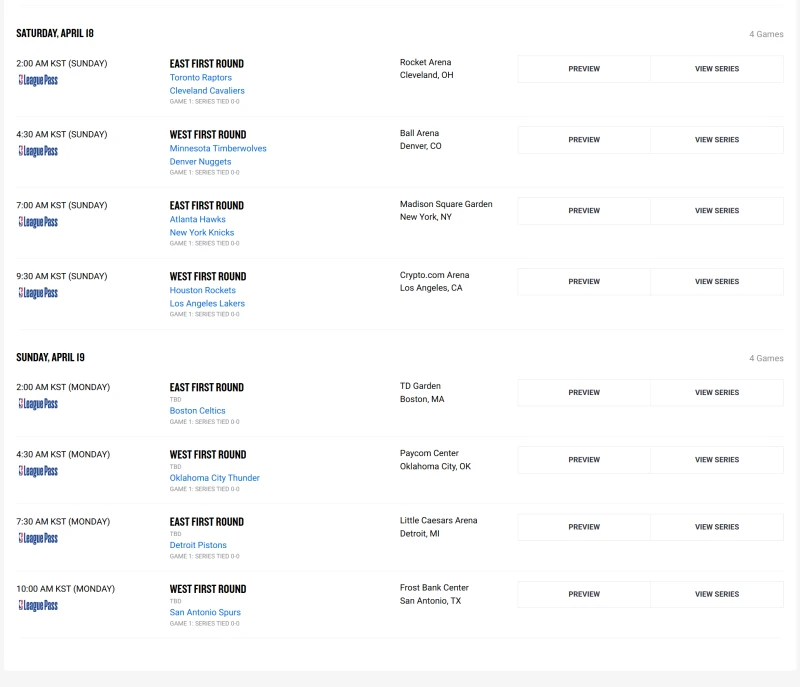Screen dimensions: 800x687
Task: Click the TD Garden venue text
Action: [420, 386]
